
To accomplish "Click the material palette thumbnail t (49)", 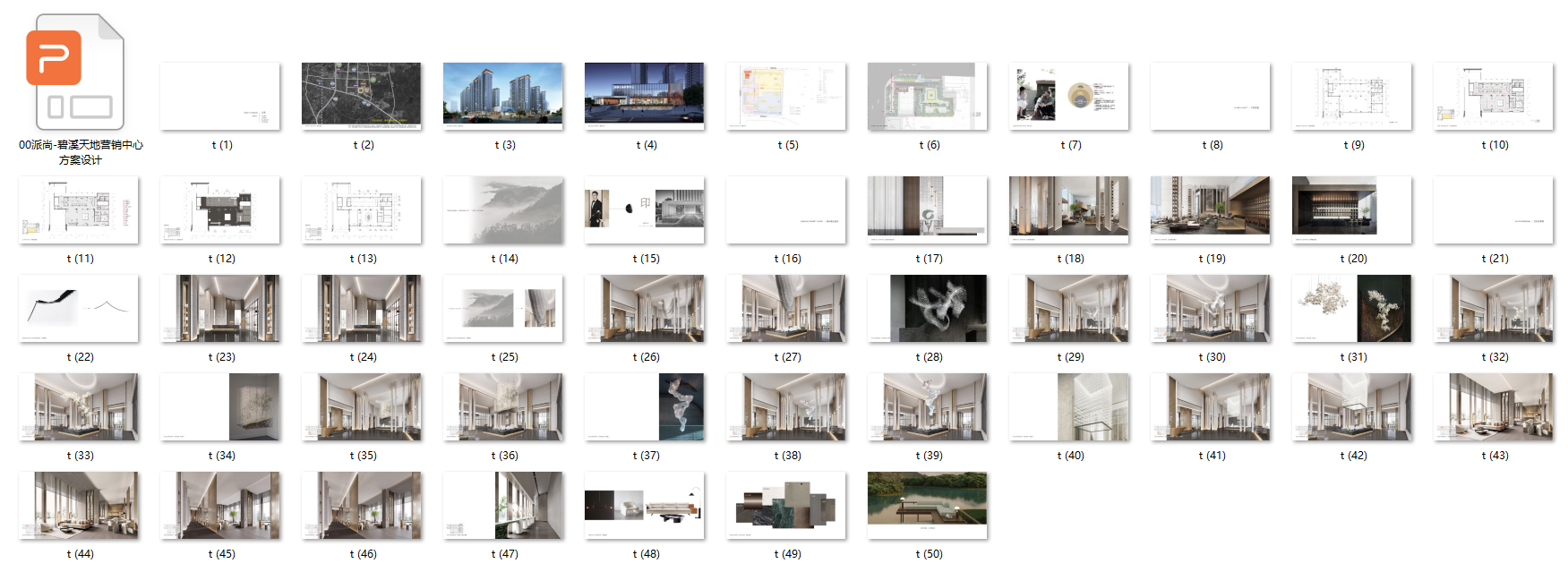I will (x=785, y=505).
